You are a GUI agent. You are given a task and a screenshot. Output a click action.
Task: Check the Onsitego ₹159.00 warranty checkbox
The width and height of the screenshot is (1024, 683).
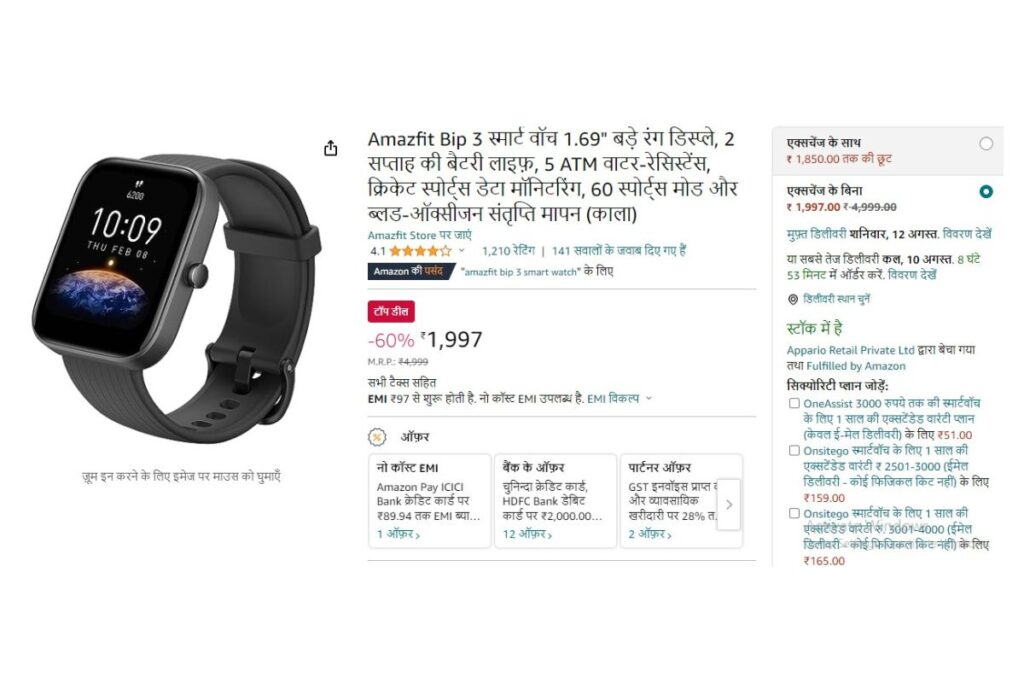pos(794,451)
